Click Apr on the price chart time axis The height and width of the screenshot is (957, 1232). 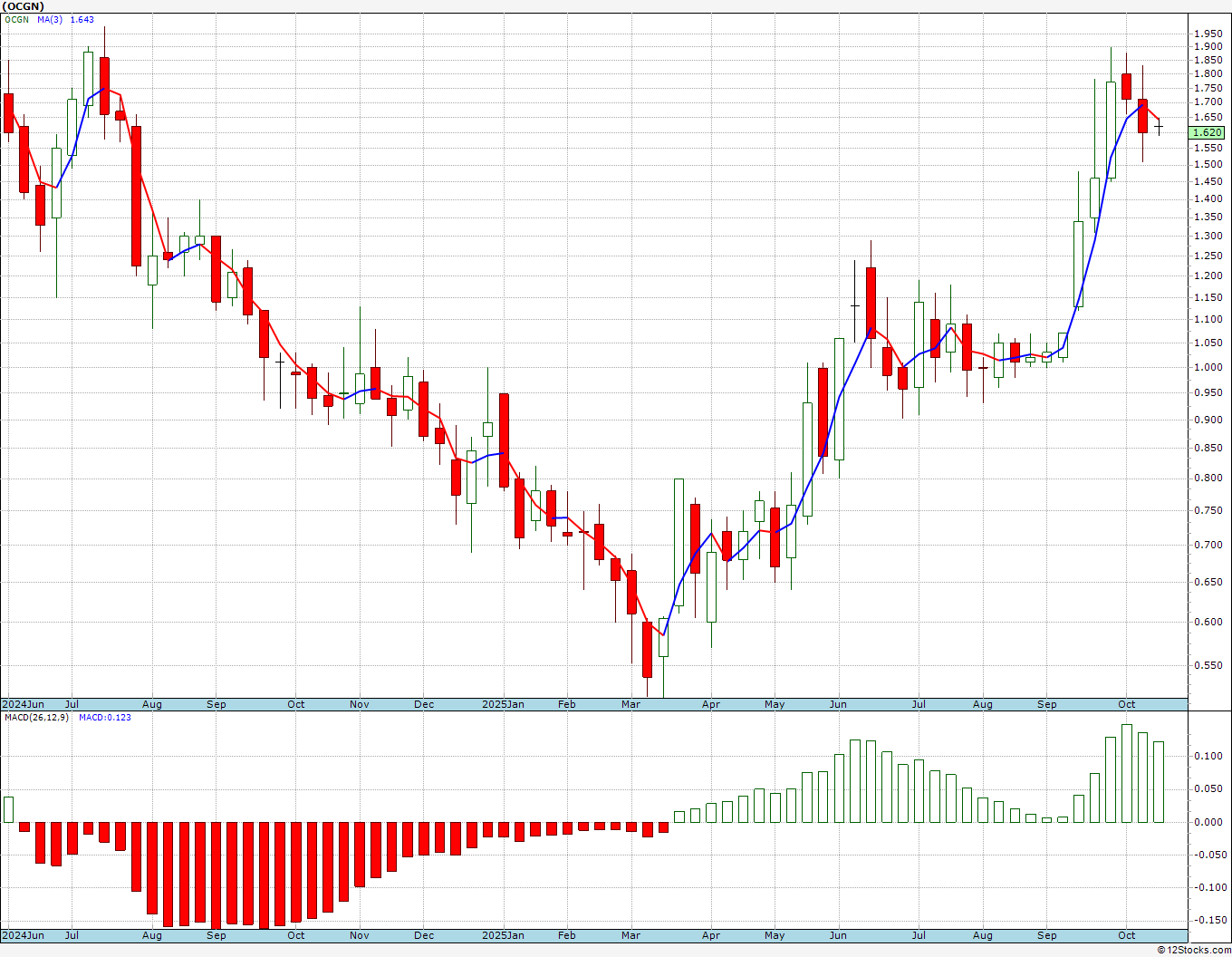click(x=711, y=704)
